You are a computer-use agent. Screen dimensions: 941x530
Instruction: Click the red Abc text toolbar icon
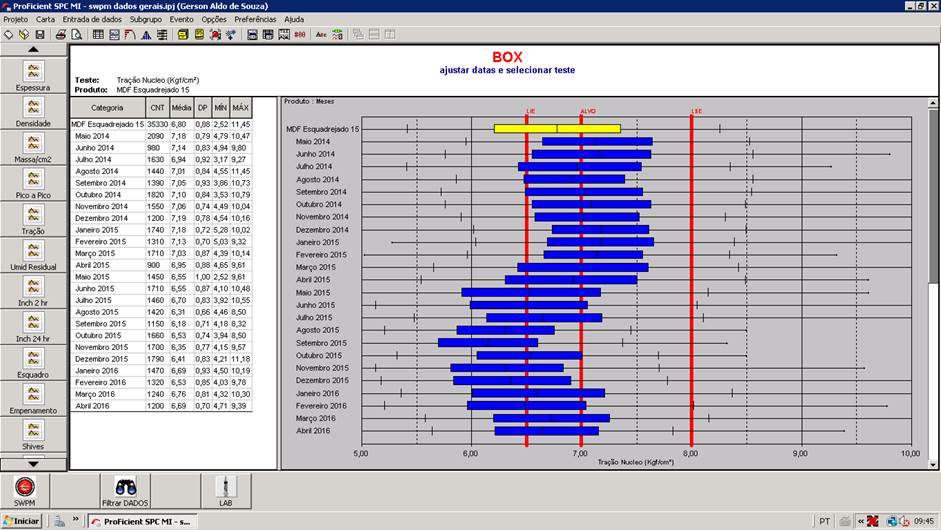coord(321,35)
